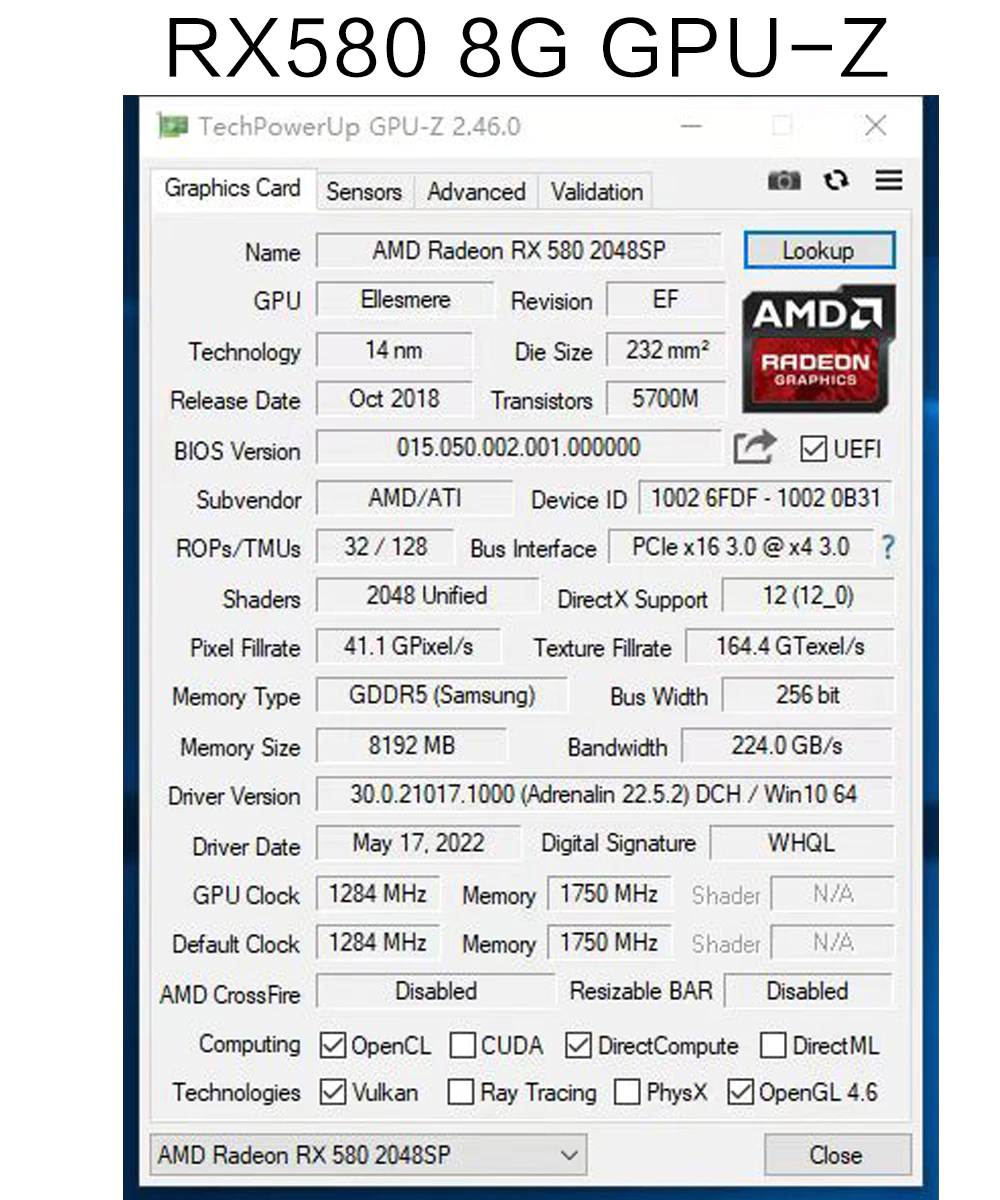Image resolution: width=1000 pixels, height=1200 pixels.
Task: Click the ROPs/TMUs field 32 / 128
Action: pos(385,547)
